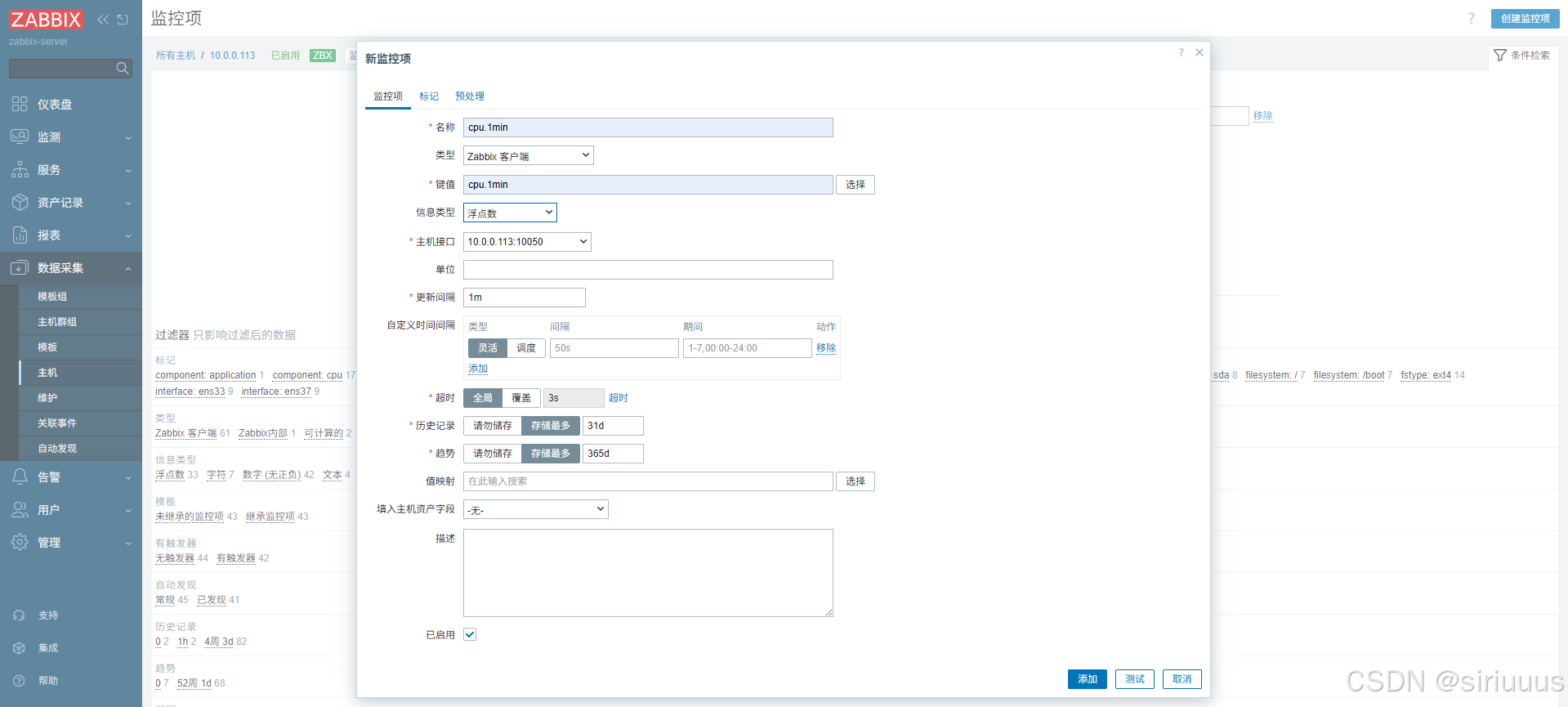The image size is (1568, 707).
Task: Click the alerts 告警 bell icon
Action: coord(20,477)
